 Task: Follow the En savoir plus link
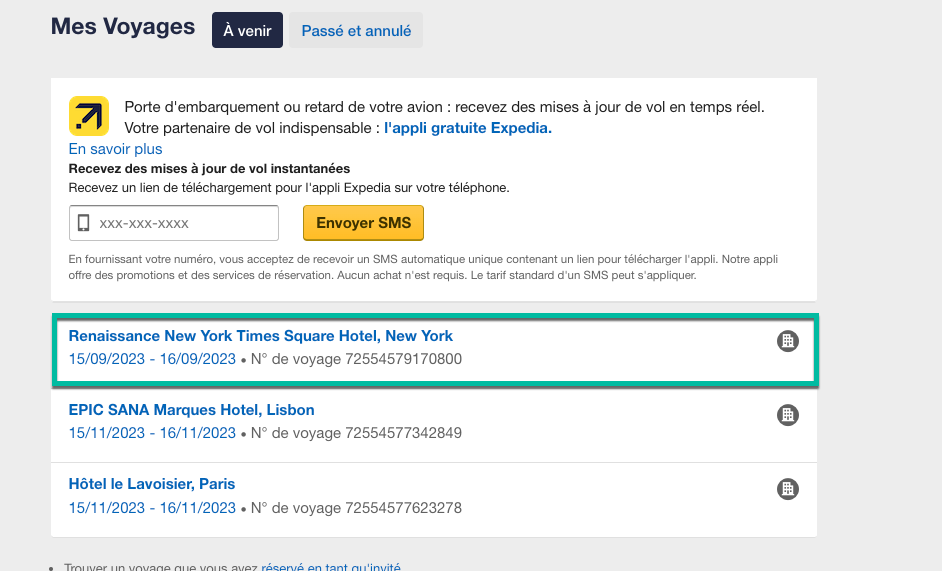(115, 149)
